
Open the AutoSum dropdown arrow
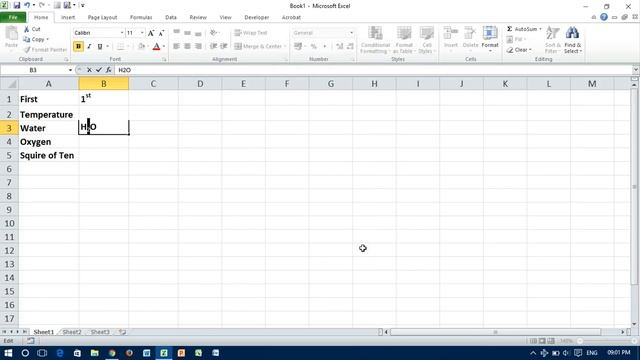pyautogui.click(x=540, y=29)
